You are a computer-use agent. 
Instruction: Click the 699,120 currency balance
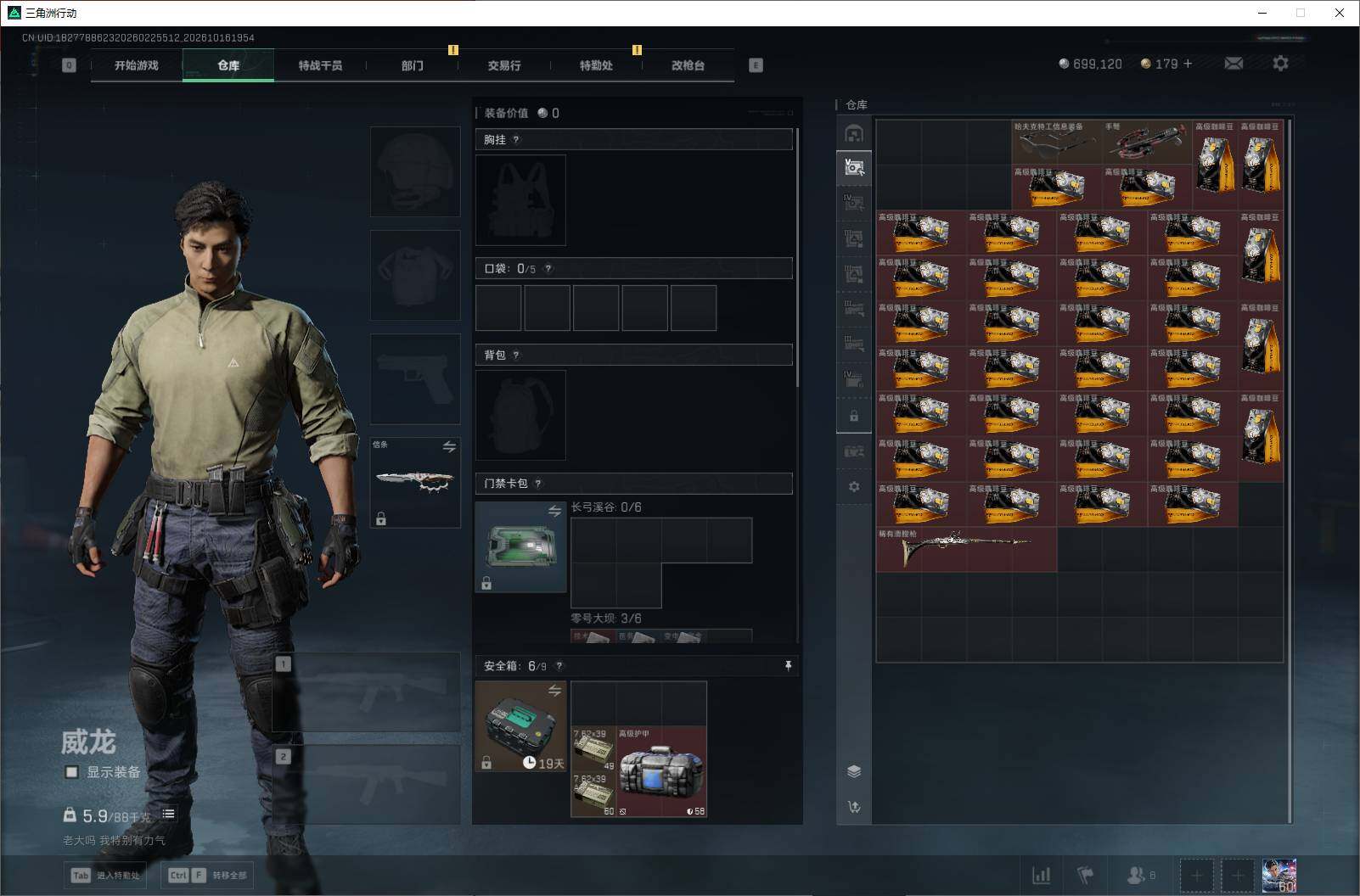point(1090,64)
